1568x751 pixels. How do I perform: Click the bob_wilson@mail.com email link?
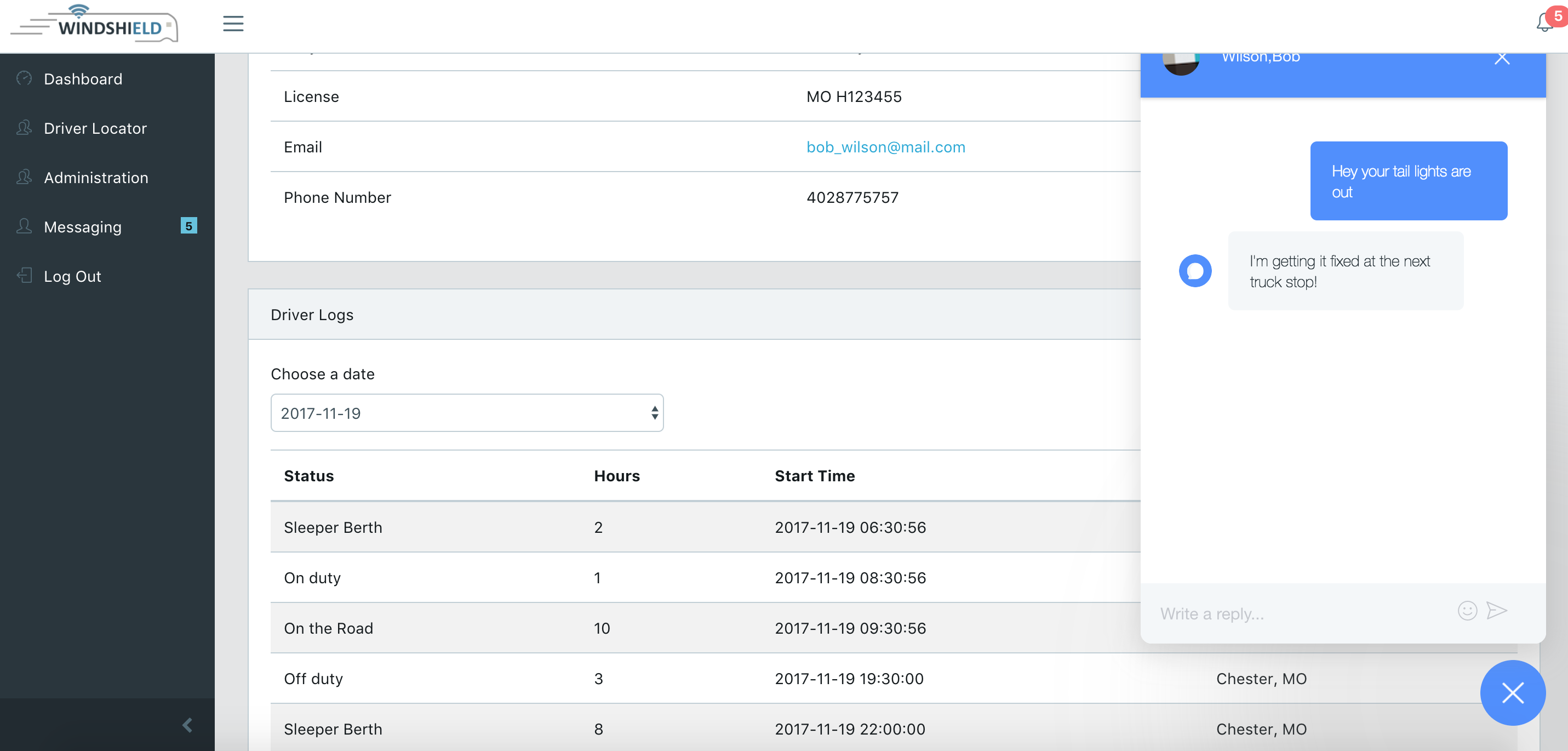coord(885,147)
